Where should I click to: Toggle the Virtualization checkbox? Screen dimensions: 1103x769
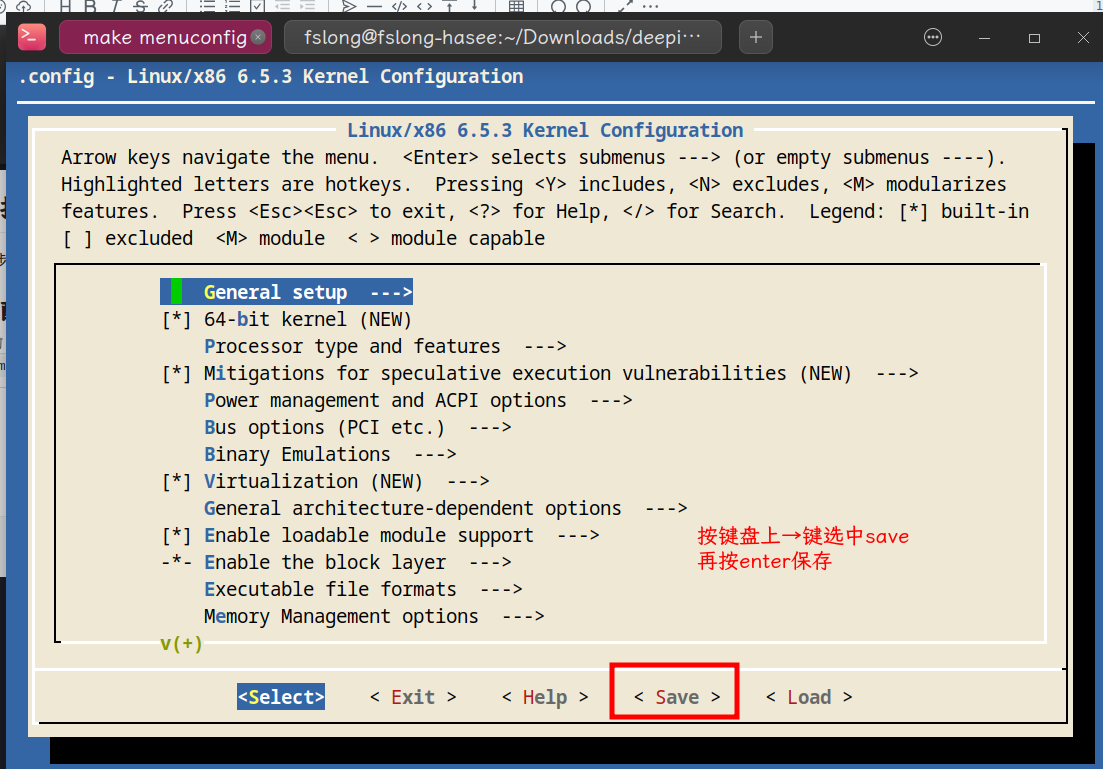176,482
